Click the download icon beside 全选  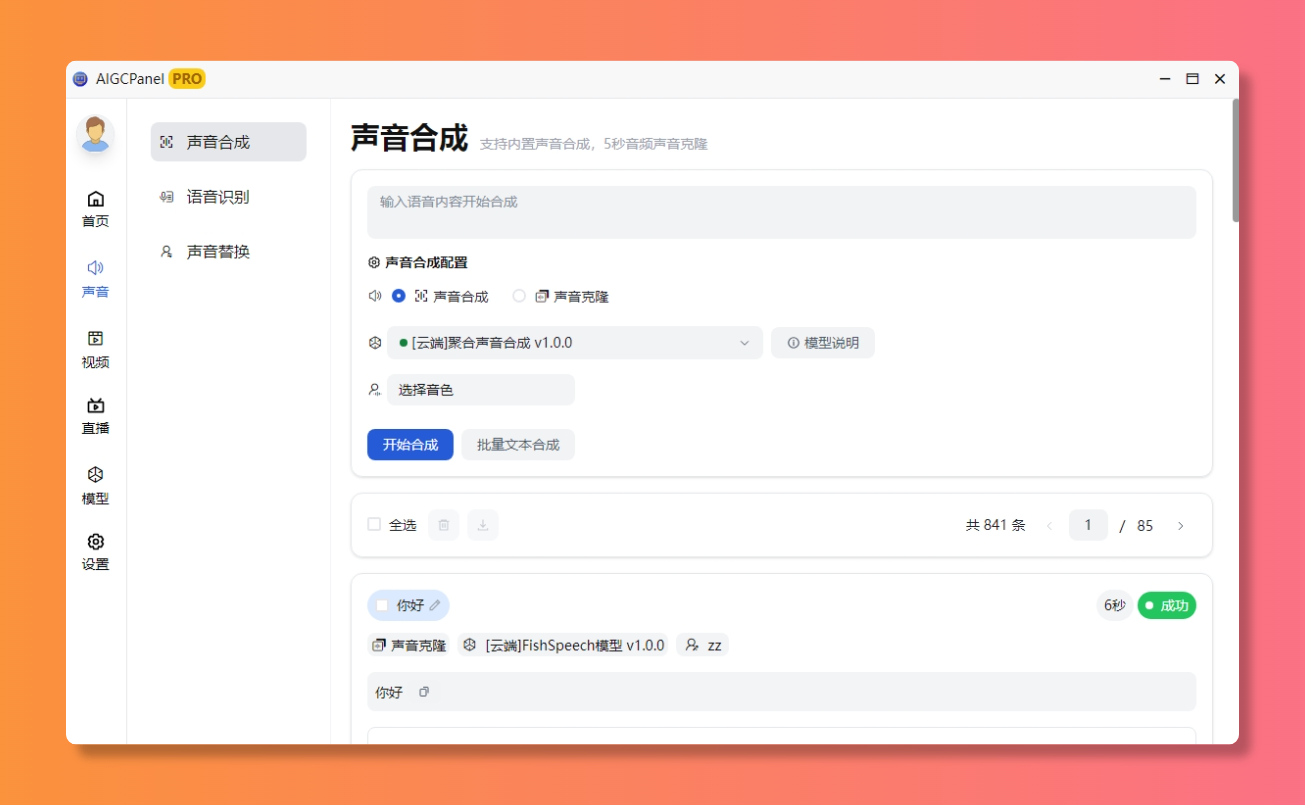[482, 525]
